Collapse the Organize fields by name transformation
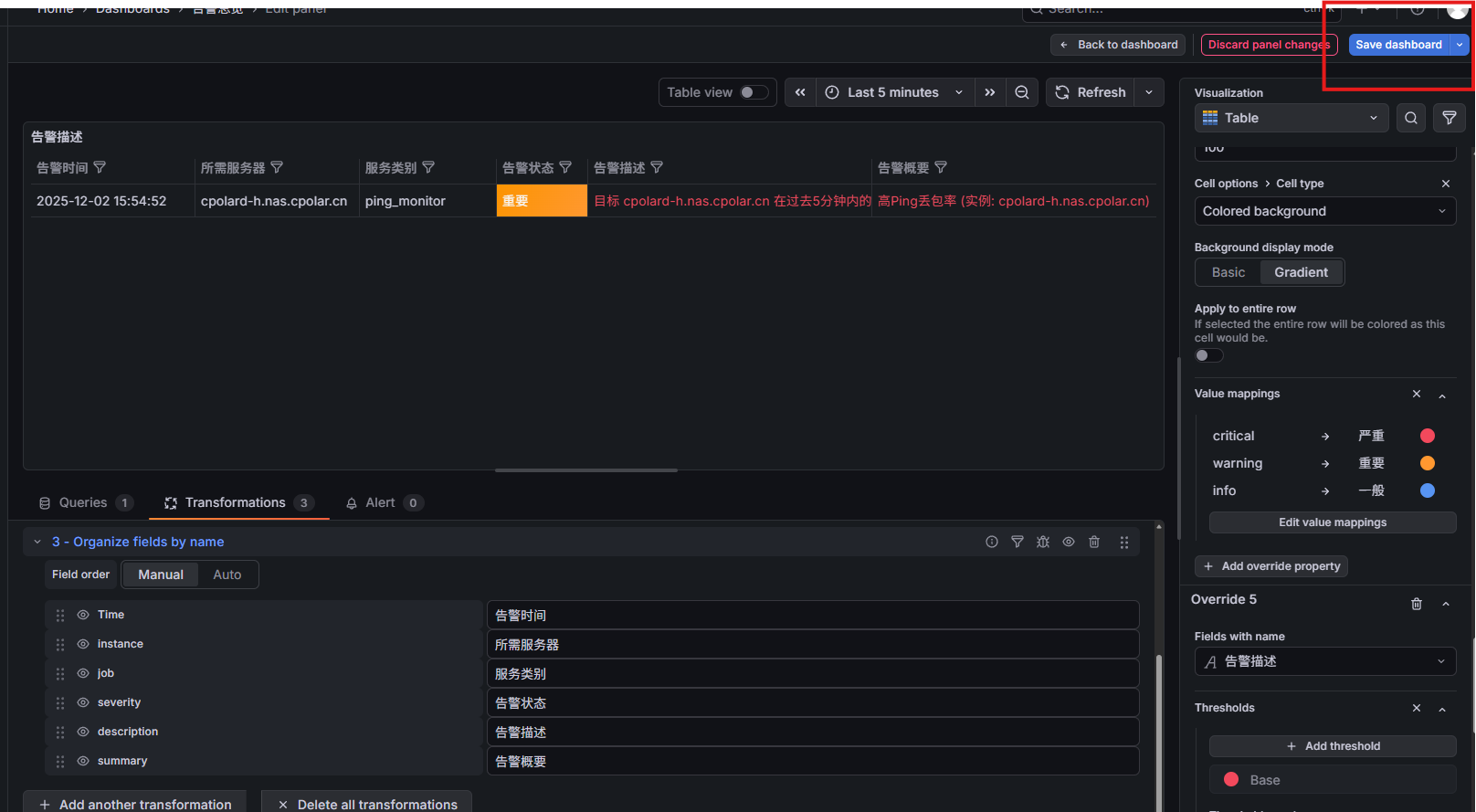1476x812 pixels. point(37,542)
